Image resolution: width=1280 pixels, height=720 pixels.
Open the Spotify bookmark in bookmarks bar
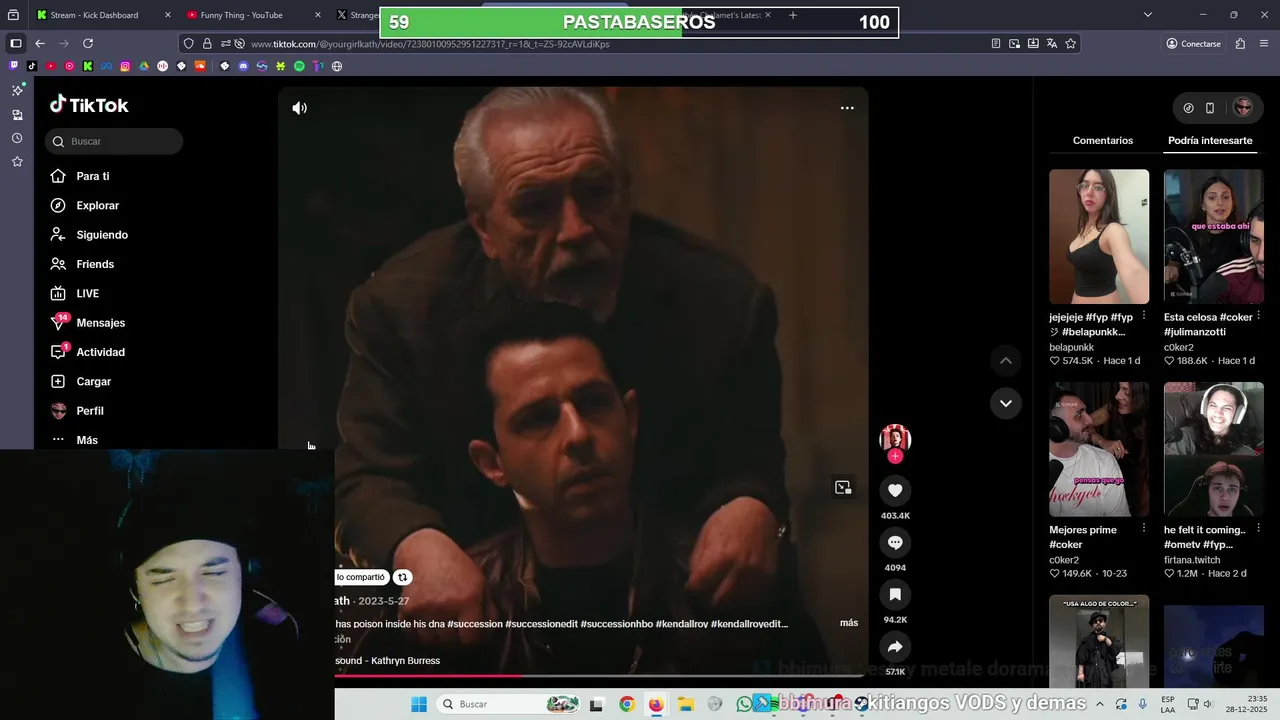[299, 66]
